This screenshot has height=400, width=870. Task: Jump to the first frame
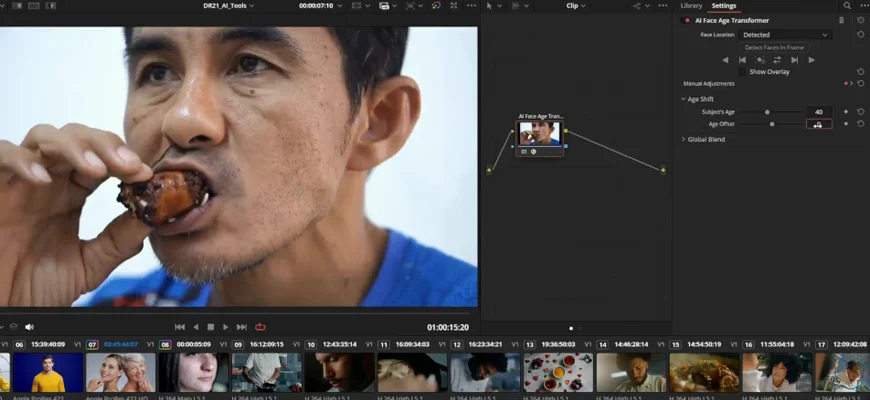(x=180, y=327)
